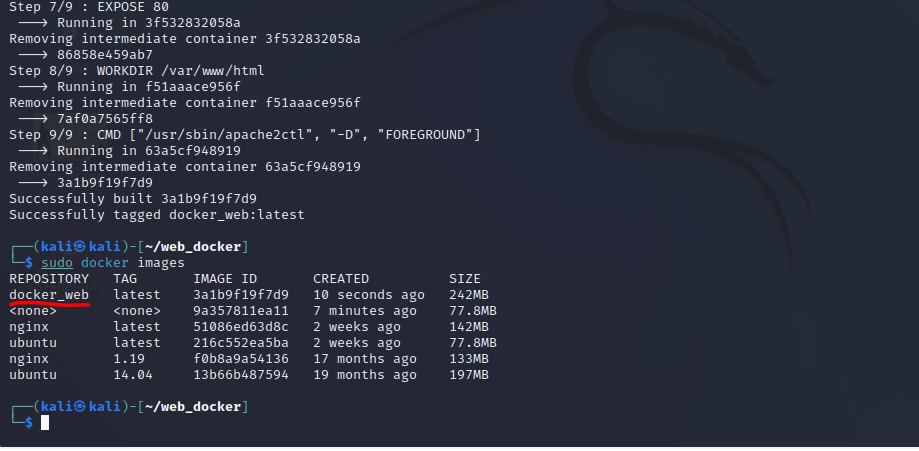Image resolution: width=919 pixels, height=451 pixels.
Task: Click image ID 216c552ea5ba
Action: pyautogui.click(x=241, y=343)
